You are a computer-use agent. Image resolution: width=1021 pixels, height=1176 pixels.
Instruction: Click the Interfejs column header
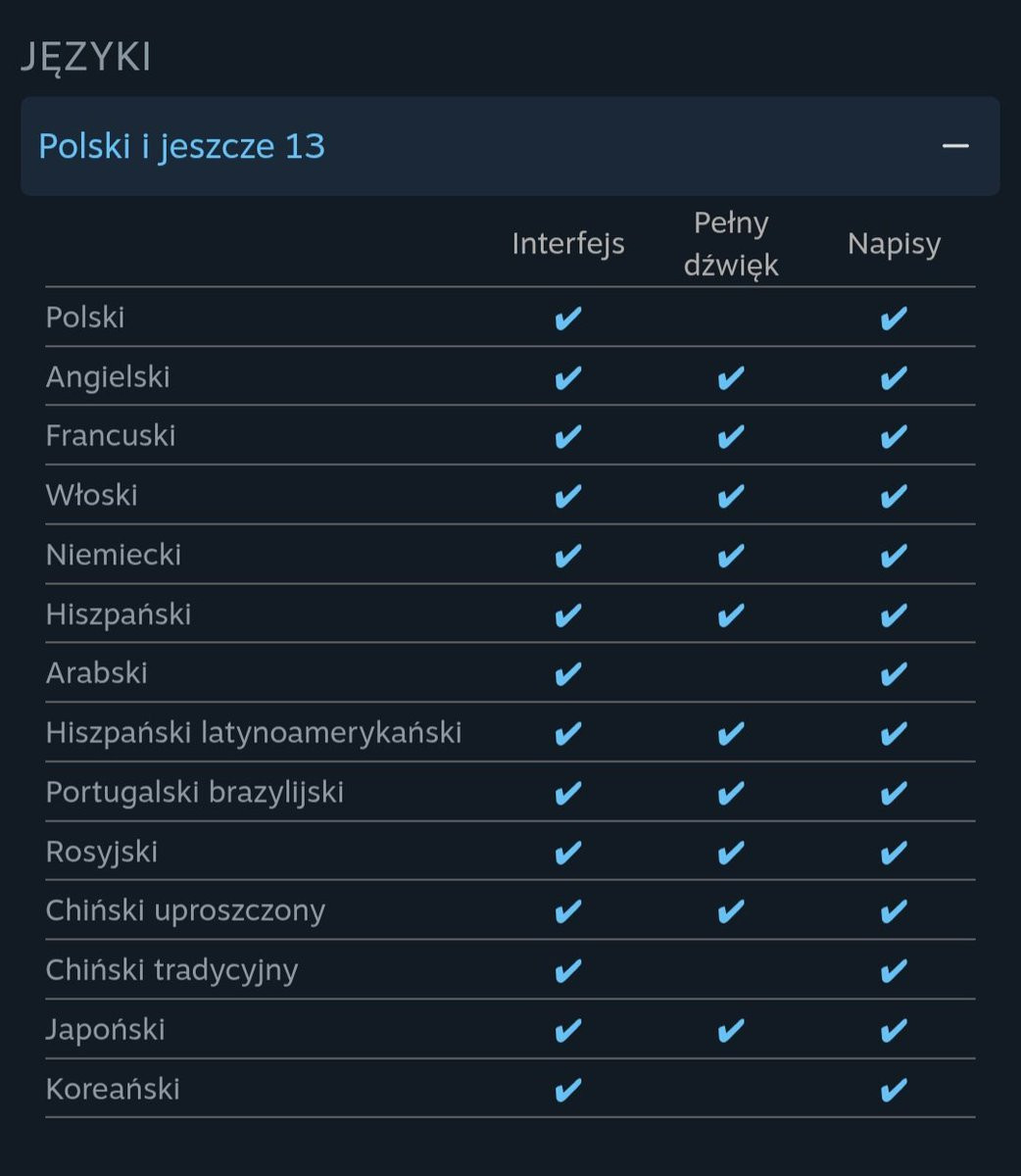point(567,243)
